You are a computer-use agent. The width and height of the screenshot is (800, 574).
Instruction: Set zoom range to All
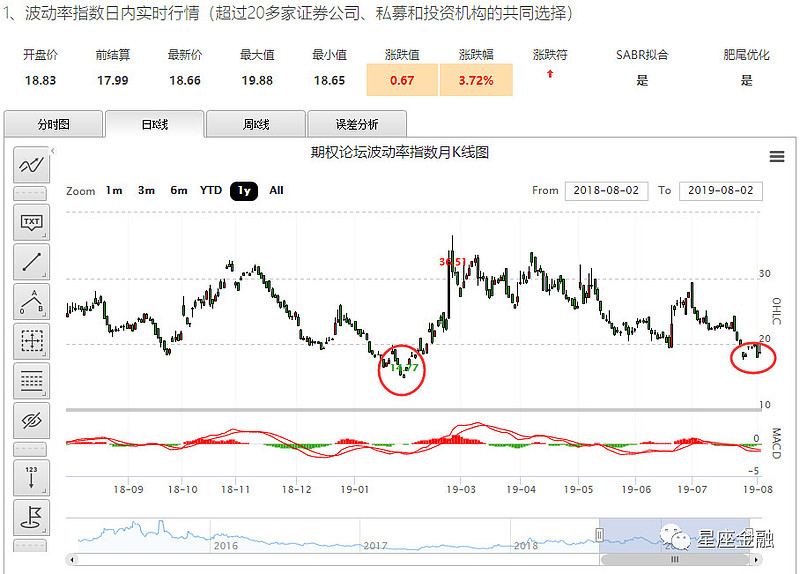(276, 191)
